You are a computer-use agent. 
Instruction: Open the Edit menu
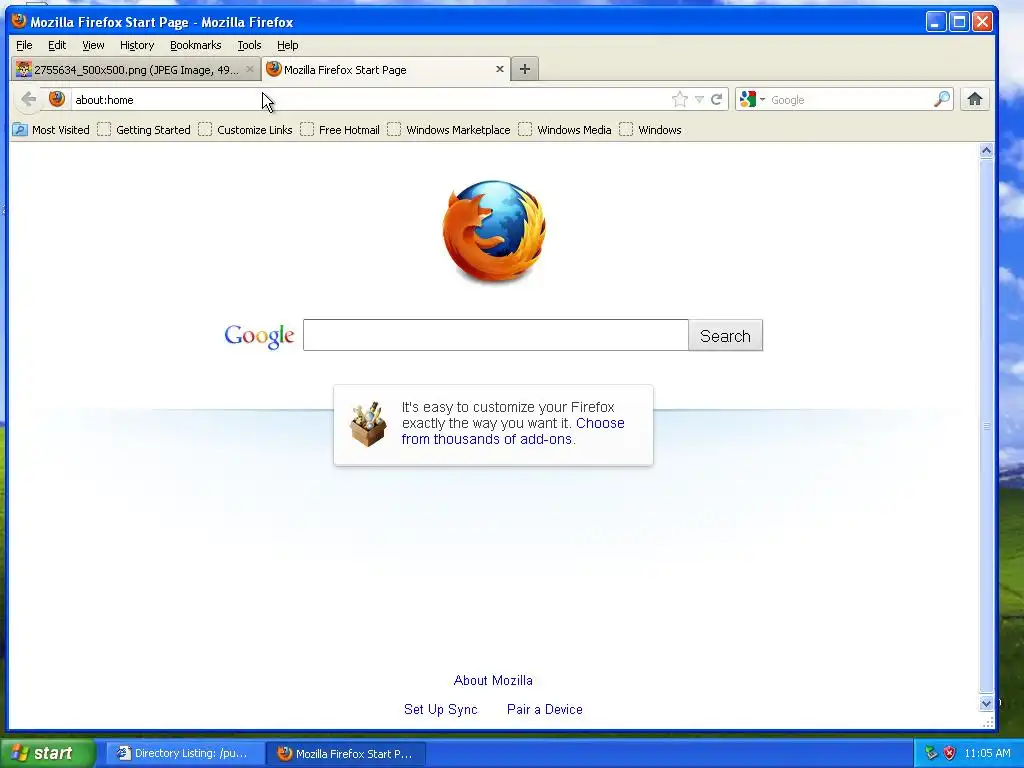point(57,45)
